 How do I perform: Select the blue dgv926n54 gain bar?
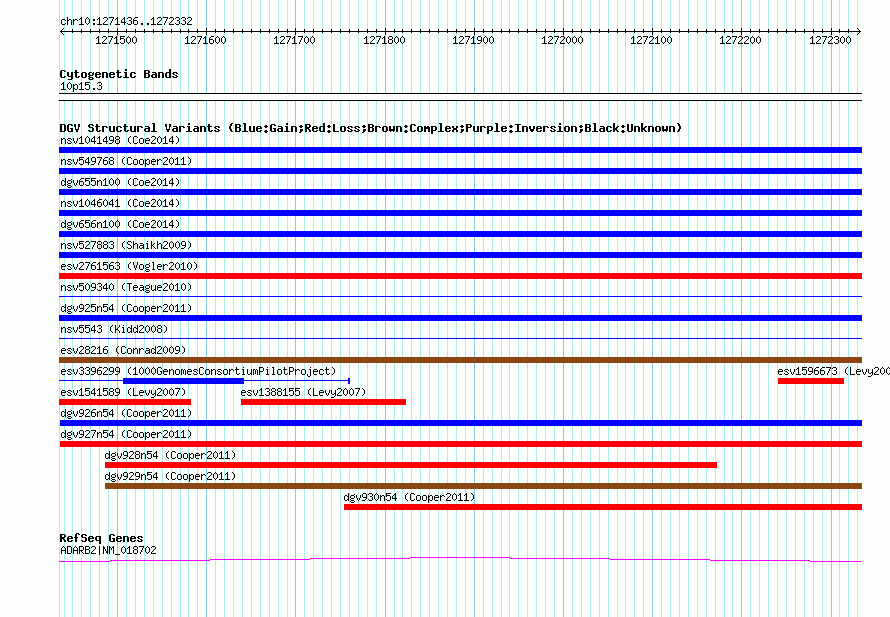(460, 423)
